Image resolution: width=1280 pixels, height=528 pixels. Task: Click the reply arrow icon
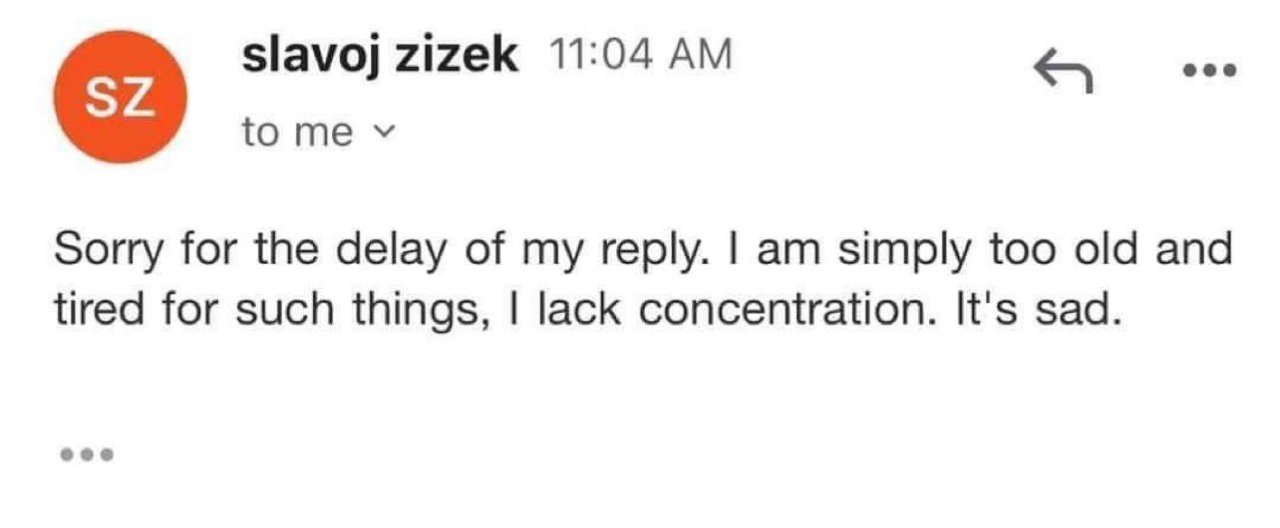(1061, 71)
